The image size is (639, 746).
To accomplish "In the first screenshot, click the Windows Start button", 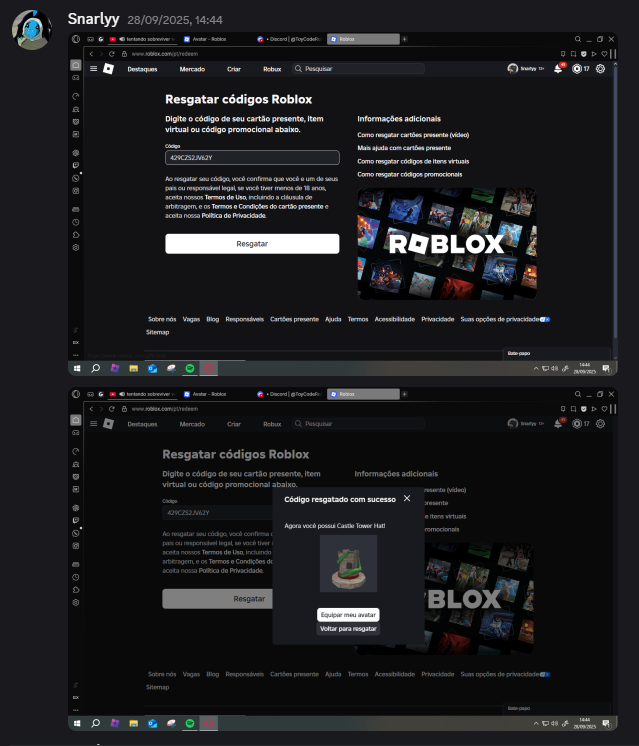I will [77, 368].
